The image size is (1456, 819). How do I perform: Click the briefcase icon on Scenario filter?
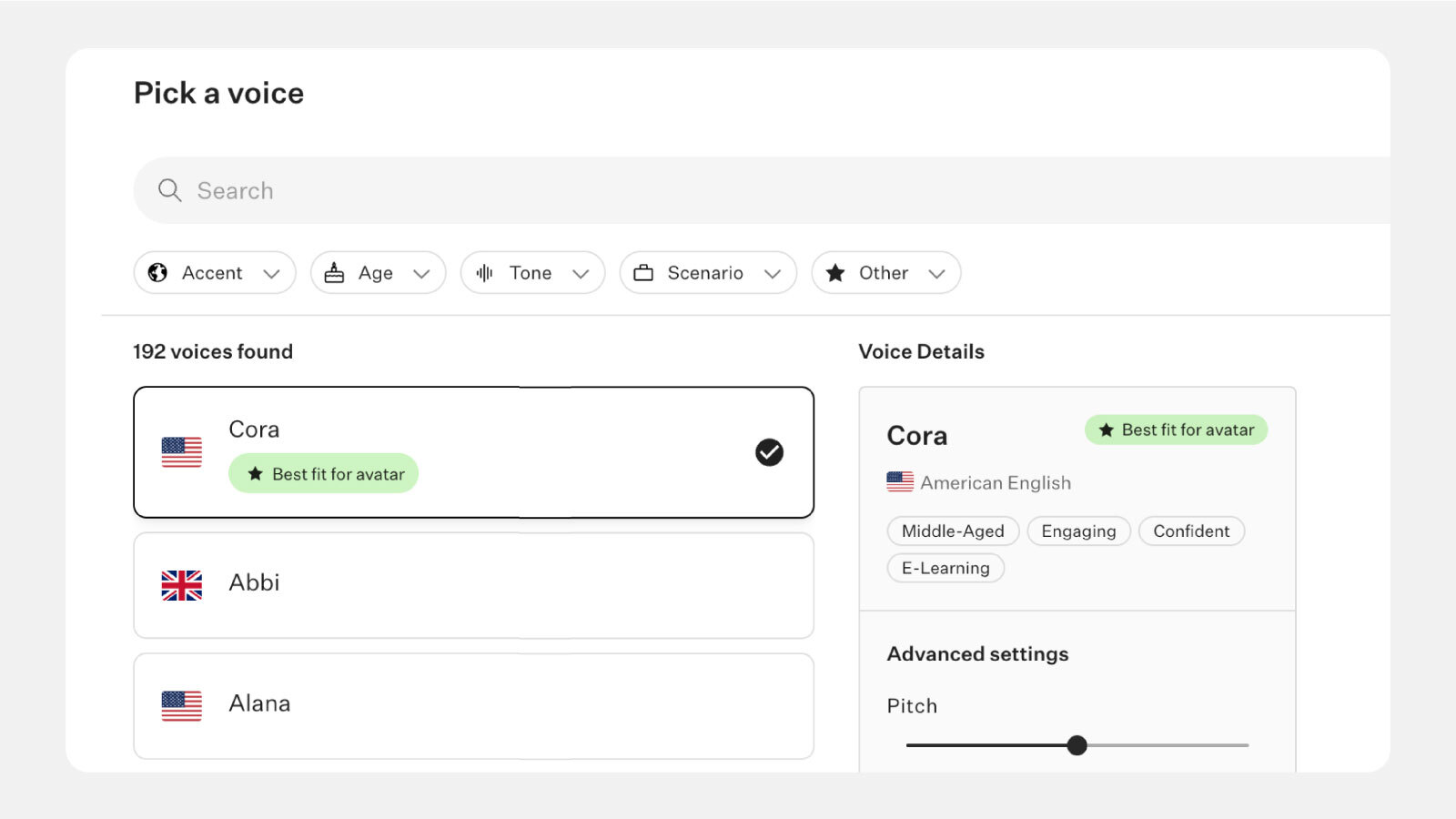click(x=643, y=273)
